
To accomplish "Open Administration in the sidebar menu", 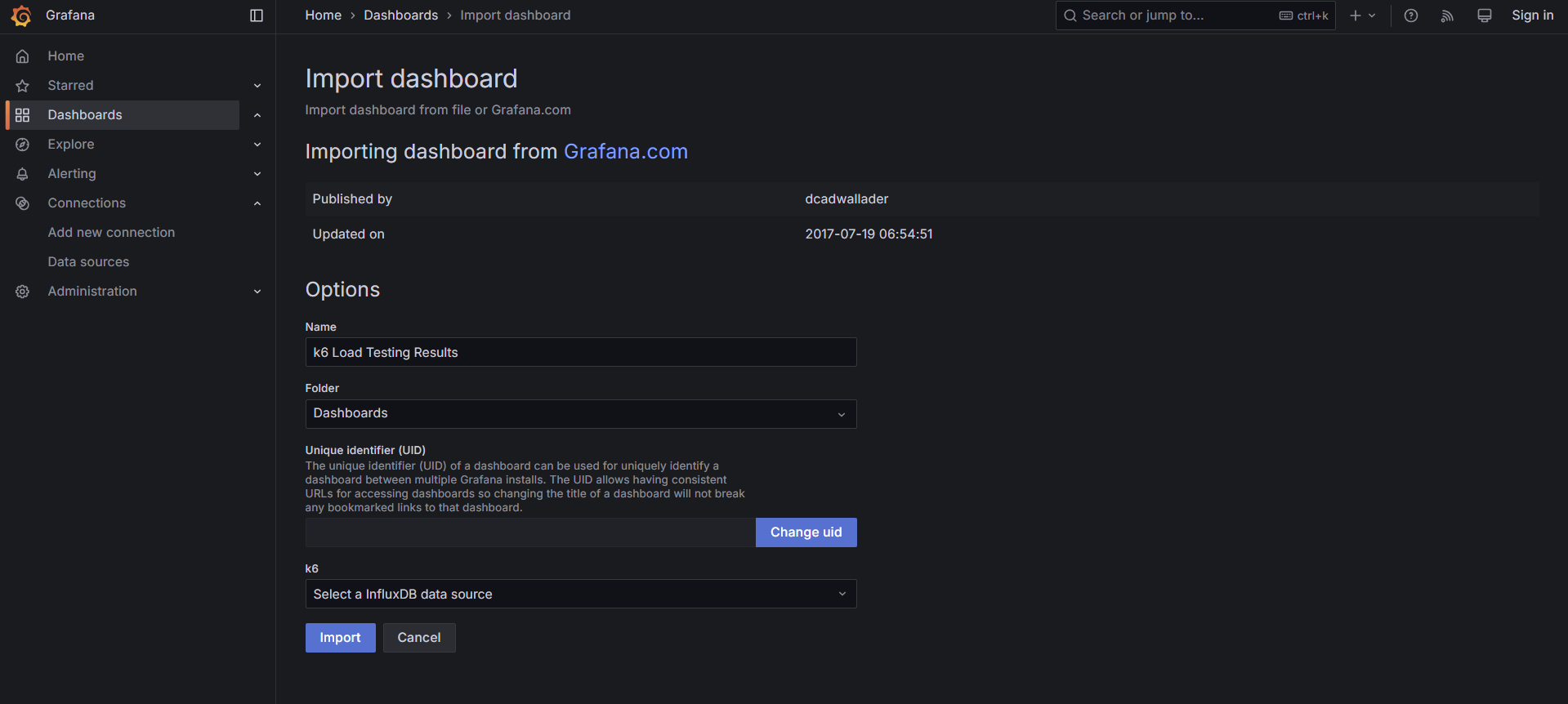I will point(92,292).
